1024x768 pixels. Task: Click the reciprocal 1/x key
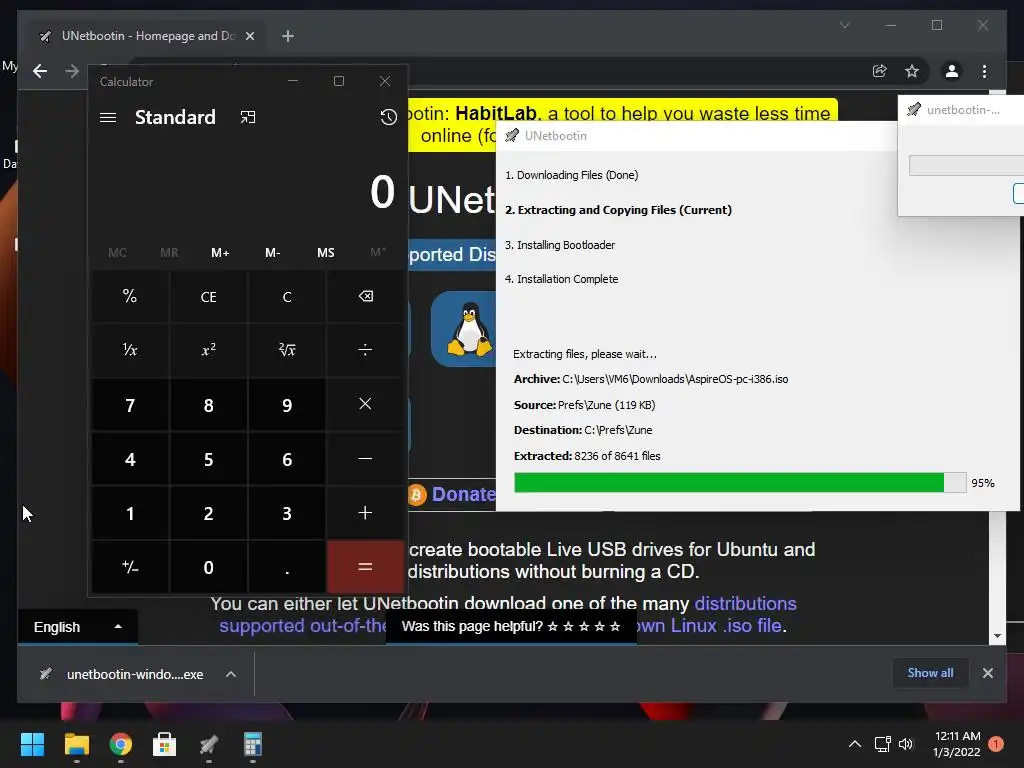pos(130,350)
